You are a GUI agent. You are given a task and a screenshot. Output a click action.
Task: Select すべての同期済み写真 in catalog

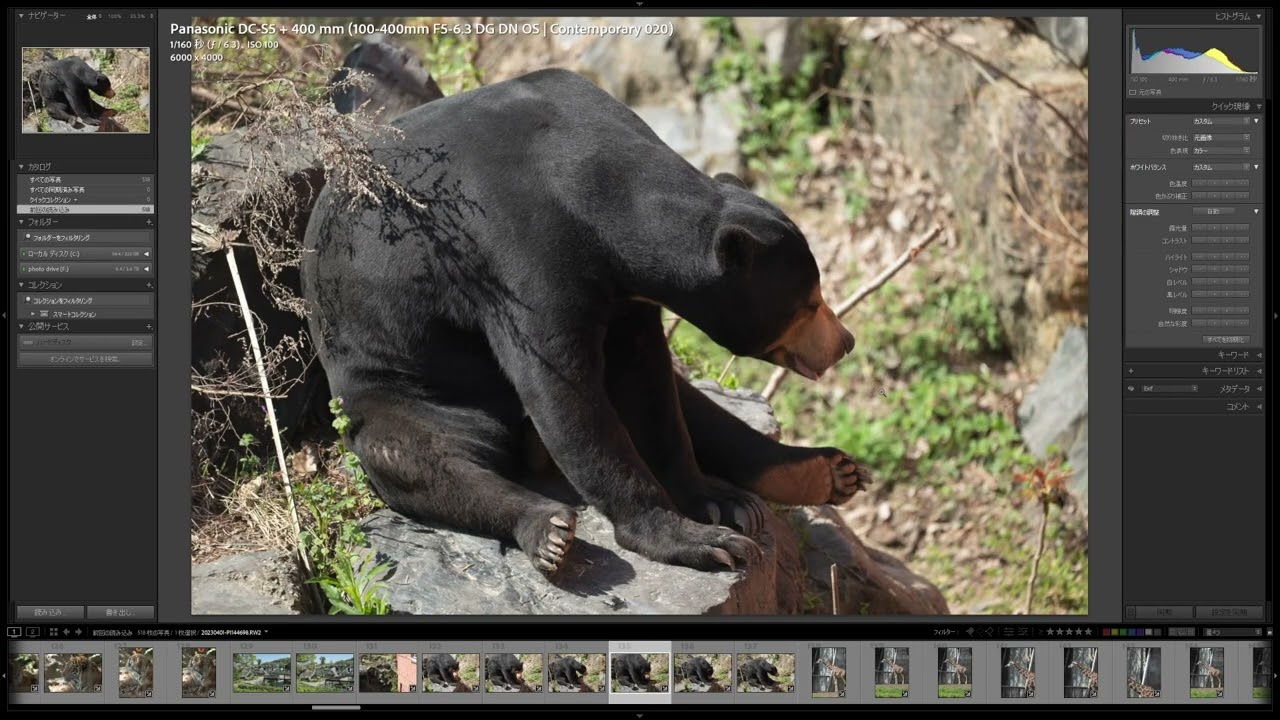coord(85,190)
